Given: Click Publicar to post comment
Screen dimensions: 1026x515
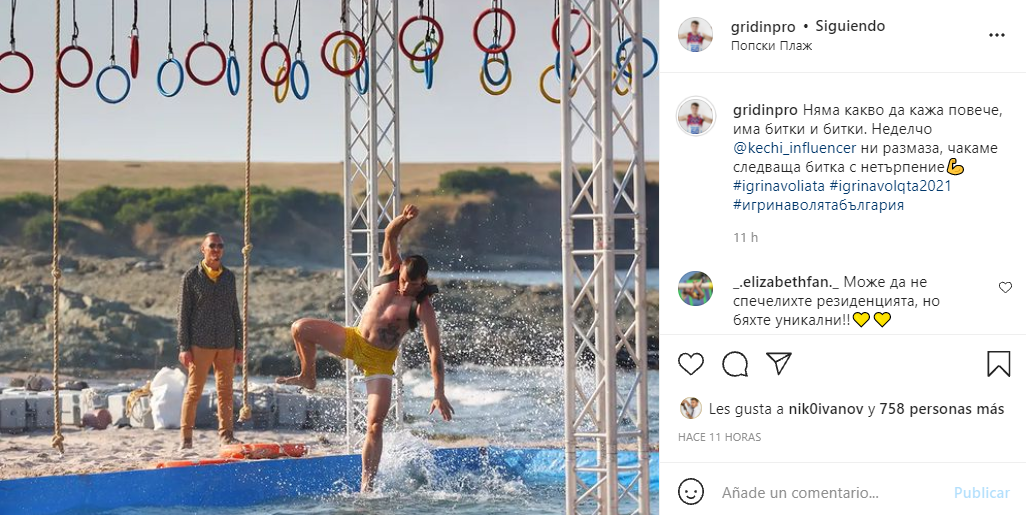Looking at the screenshot, I should [x=982, y=493].
